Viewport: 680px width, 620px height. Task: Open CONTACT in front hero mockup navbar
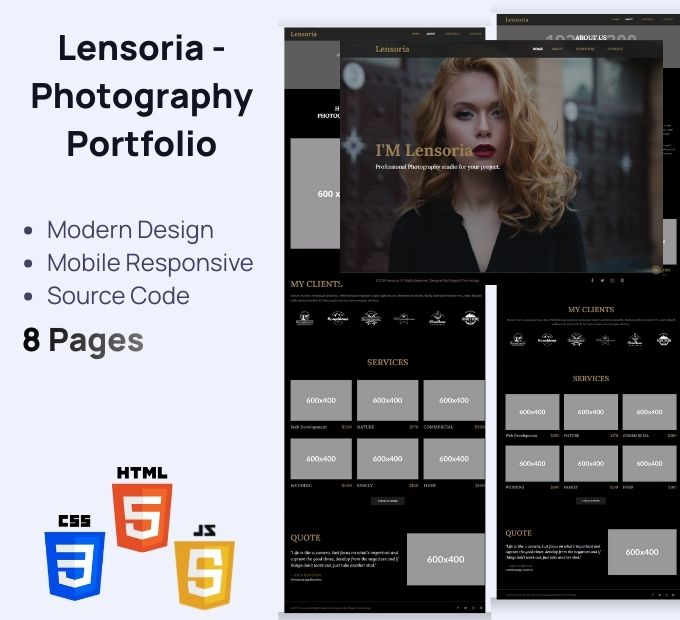click(615, 49)
